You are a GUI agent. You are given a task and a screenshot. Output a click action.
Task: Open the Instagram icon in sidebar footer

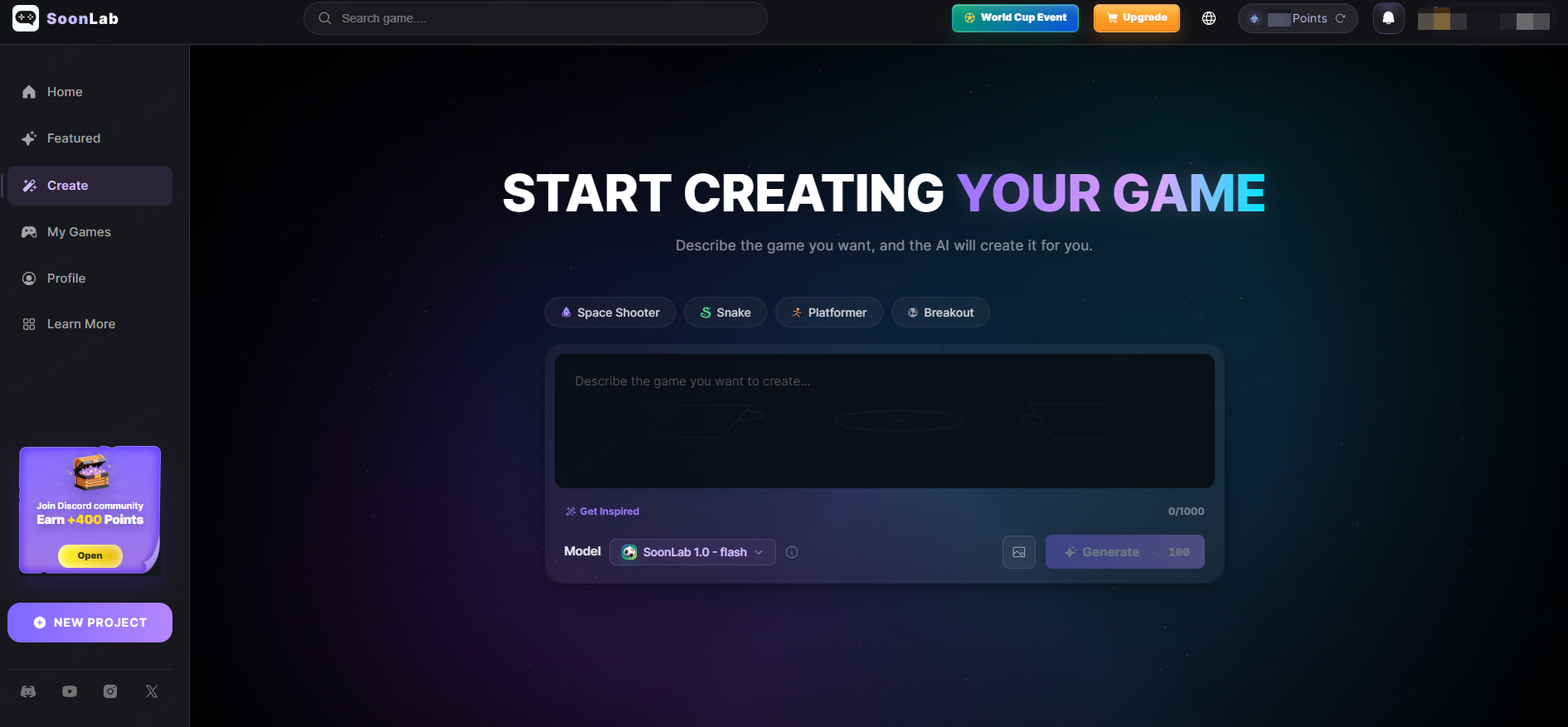[x=110, y=691]
